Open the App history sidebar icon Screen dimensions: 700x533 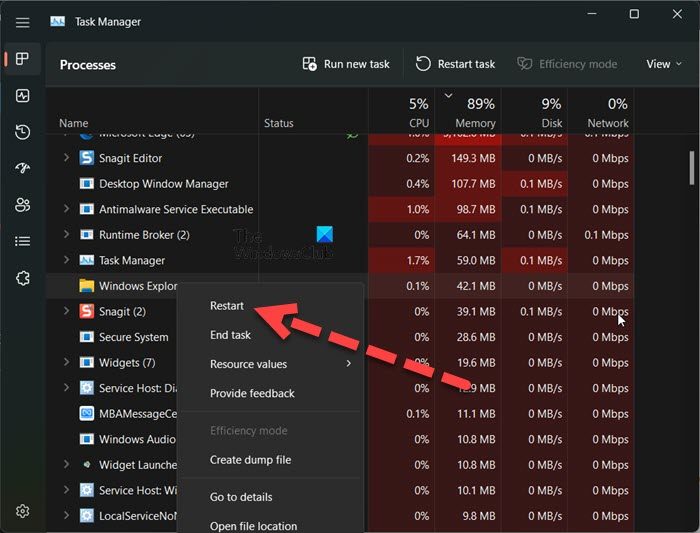click(22, 132)
